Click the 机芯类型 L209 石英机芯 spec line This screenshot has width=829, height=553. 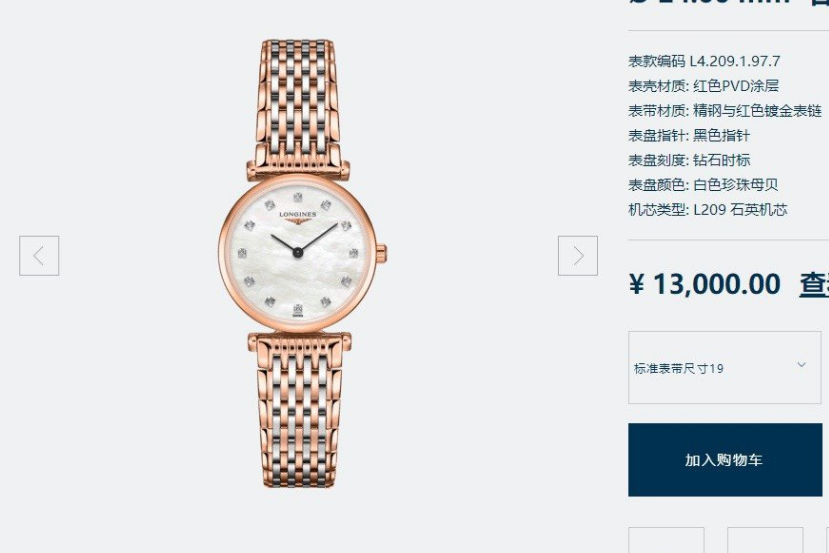pos(708,209)
